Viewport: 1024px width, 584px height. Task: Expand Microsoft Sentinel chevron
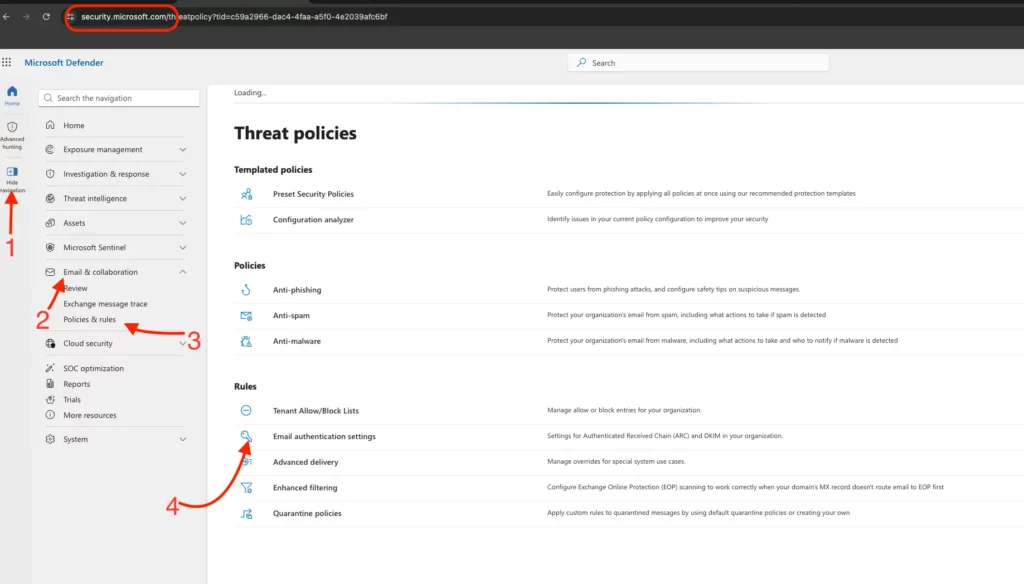point(183,248)
